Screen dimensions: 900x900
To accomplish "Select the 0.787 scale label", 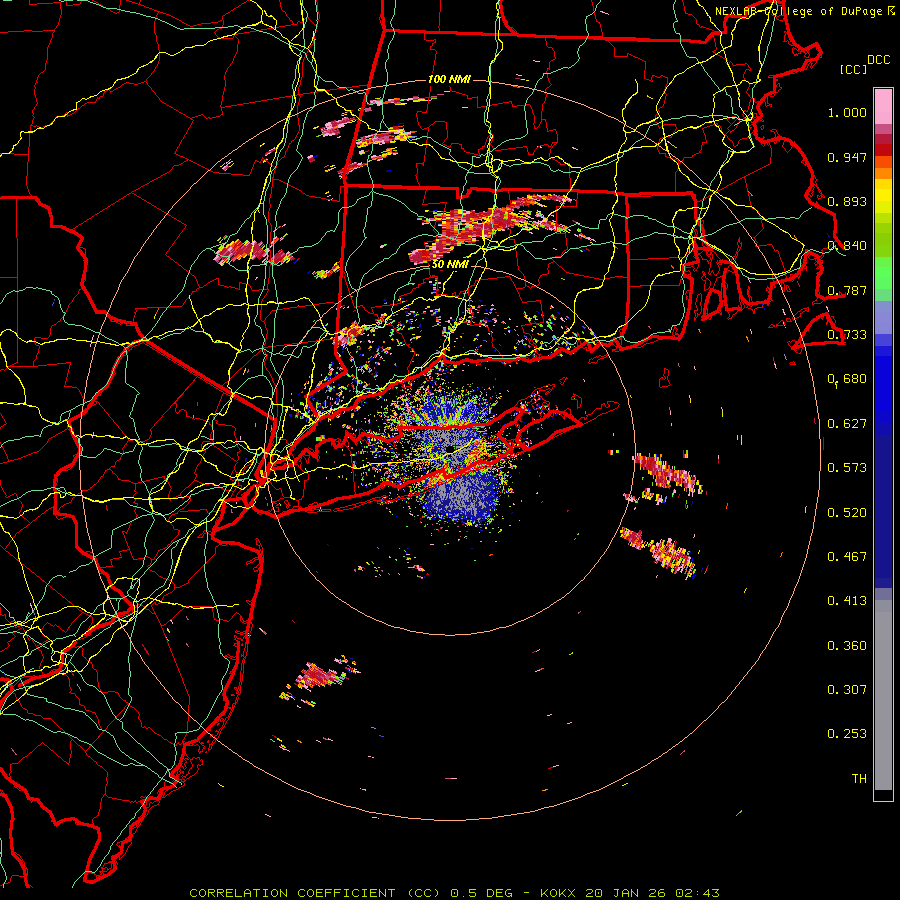I will pyautogui.click(x=847, y=290).
